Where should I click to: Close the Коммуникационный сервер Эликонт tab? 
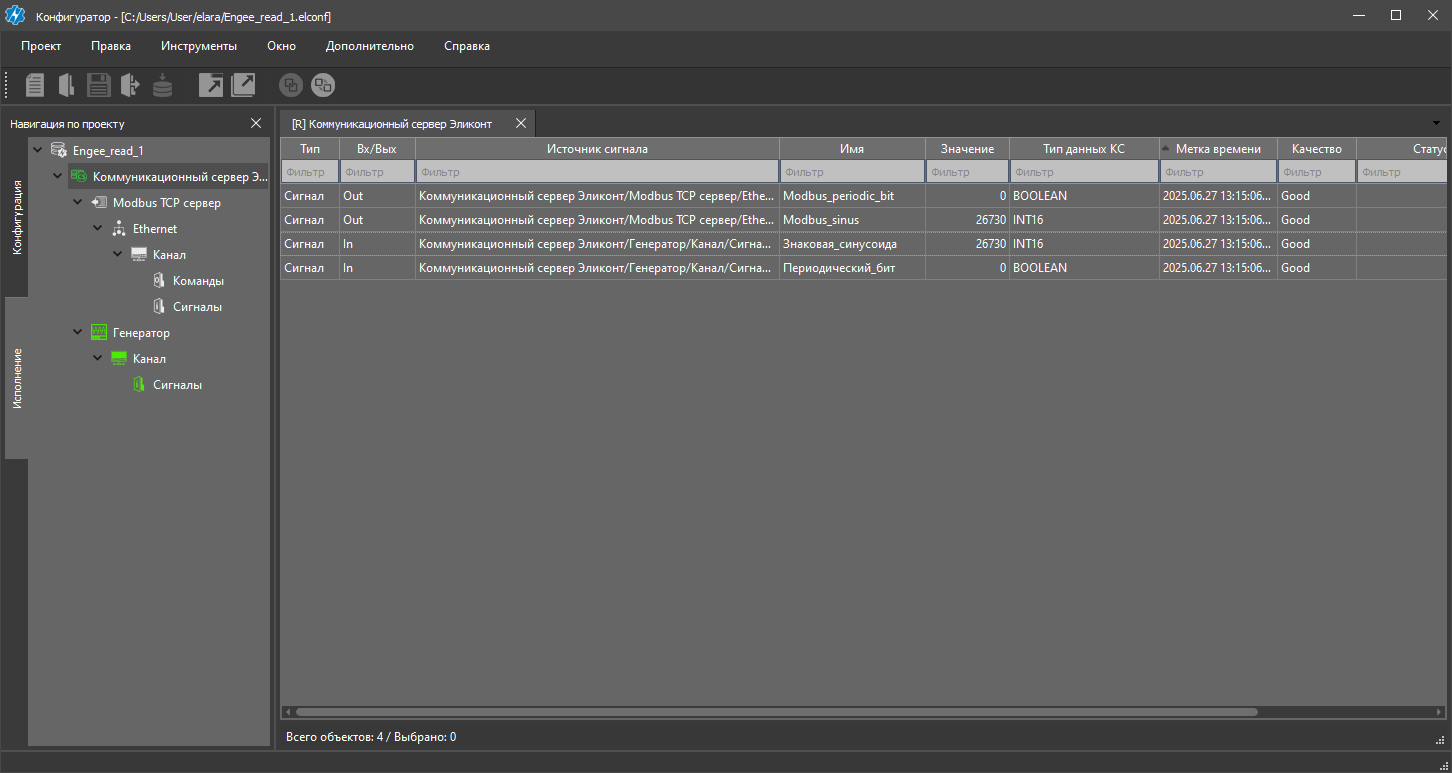click(520, 123)
